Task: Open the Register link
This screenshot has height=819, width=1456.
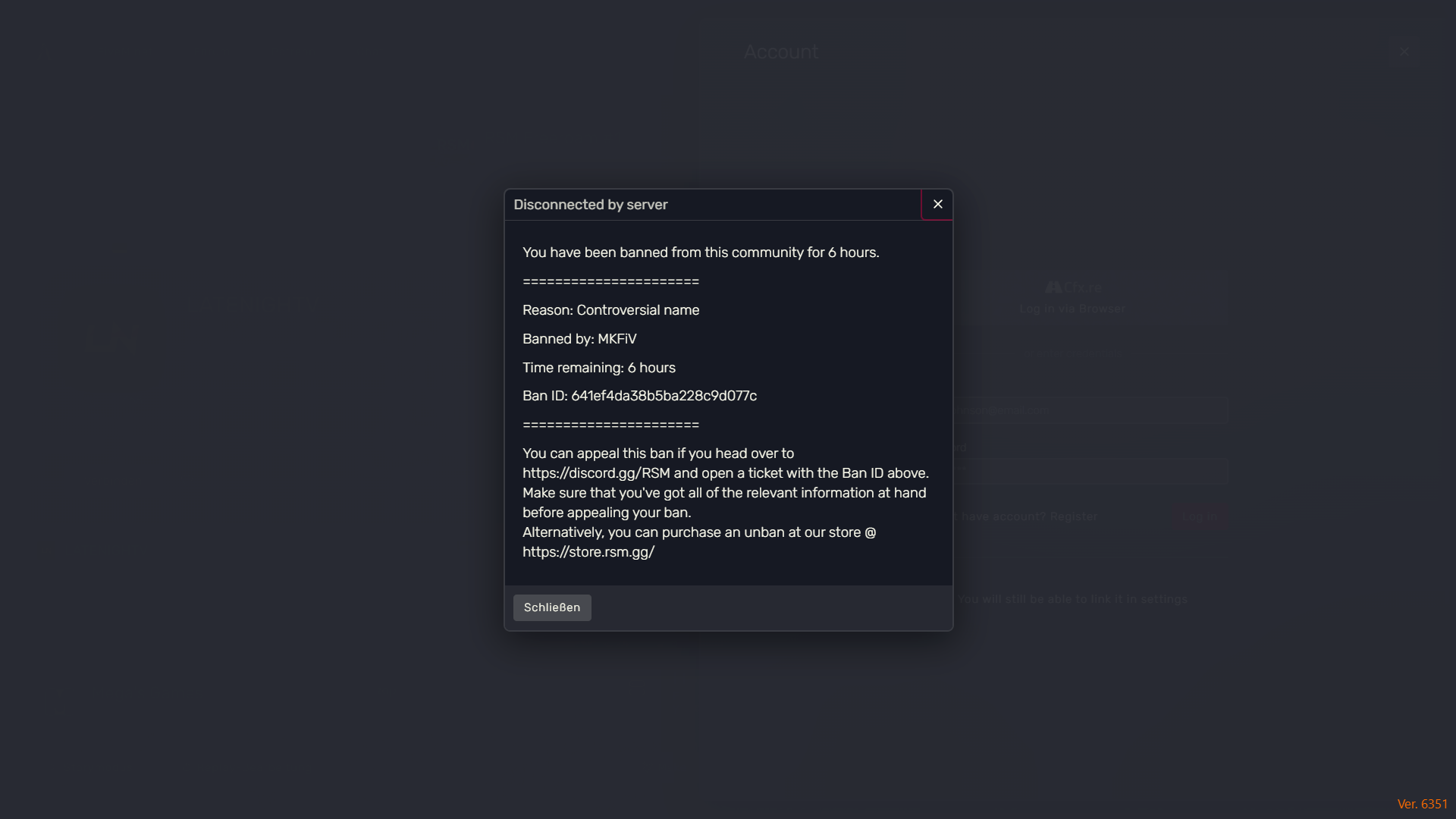Action: click(1073, 517)
